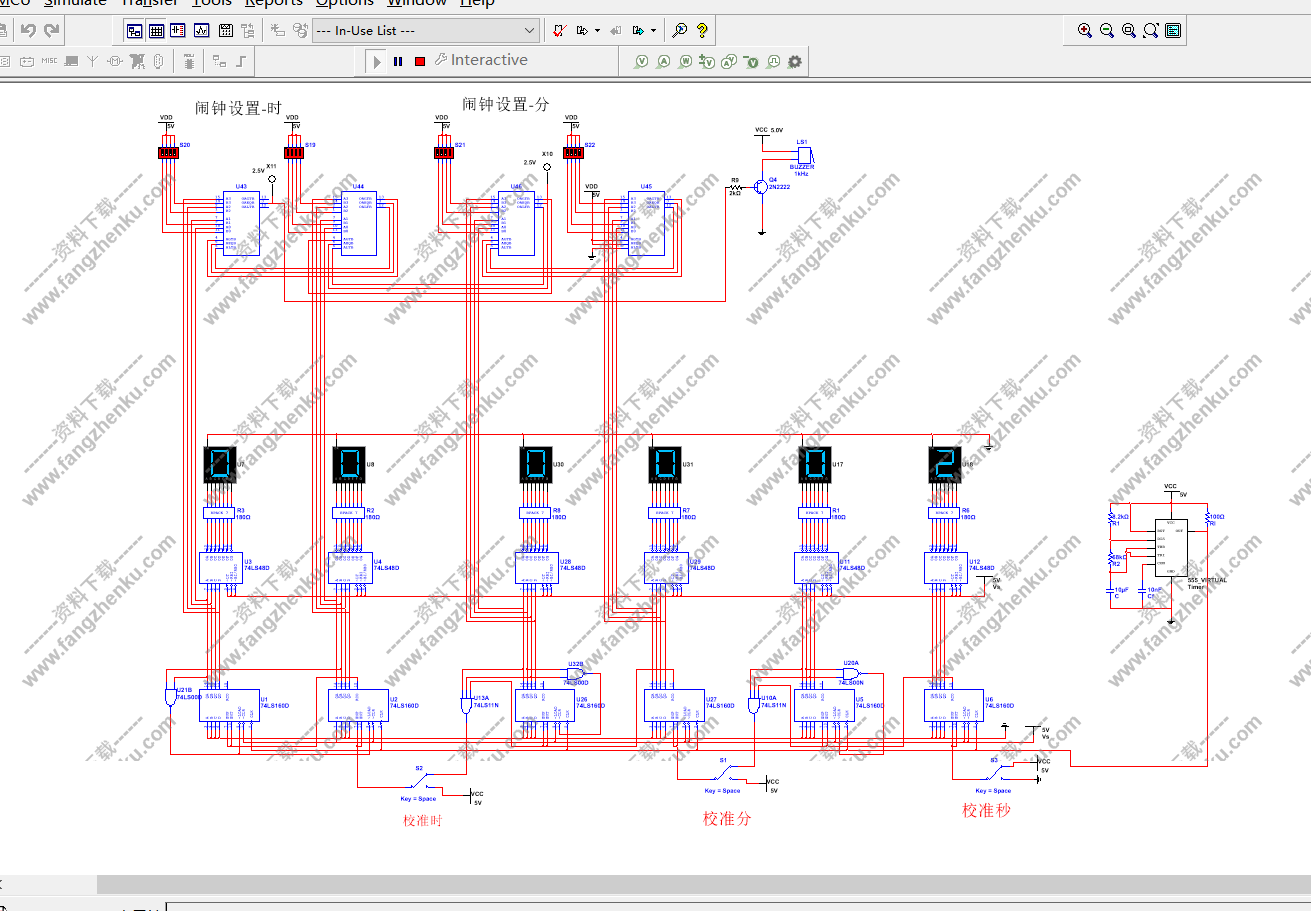Open the Transfer menu
1311x911 pixels.
150,3
